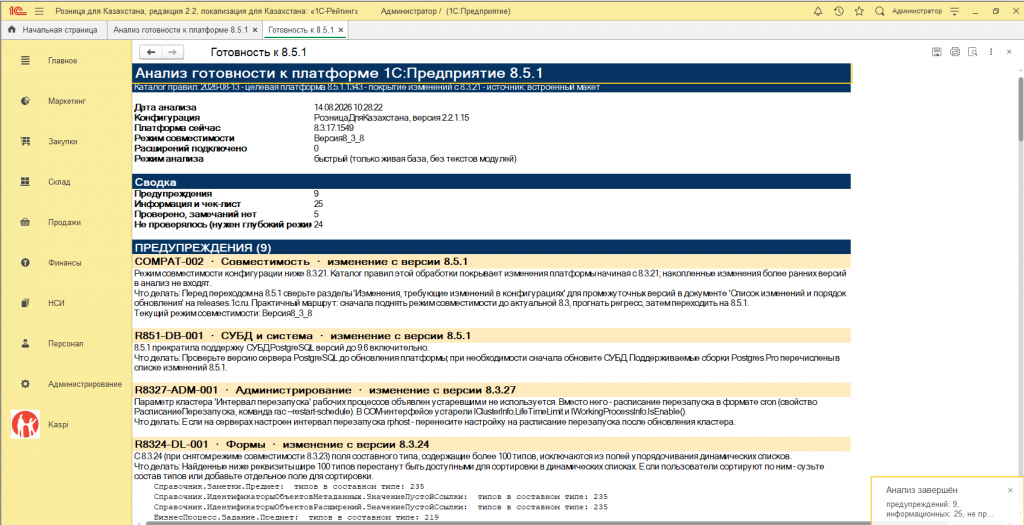Open favorites star icon
Image resolution: width=1024 pixels, height=525 pixels.
tap(859, 11)
